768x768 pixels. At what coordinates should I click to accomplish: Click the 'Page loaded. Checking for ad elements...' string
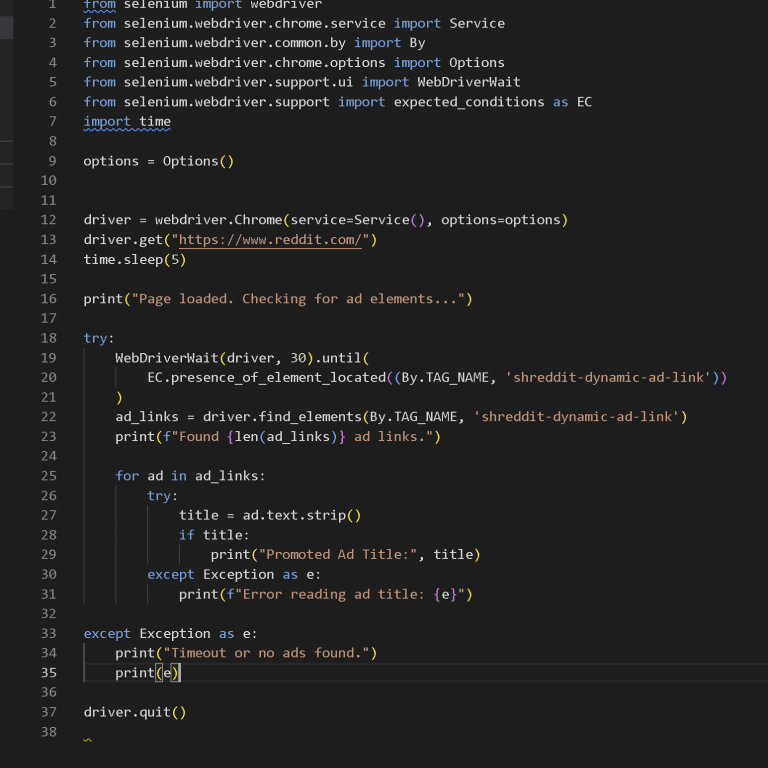point(298,299)
